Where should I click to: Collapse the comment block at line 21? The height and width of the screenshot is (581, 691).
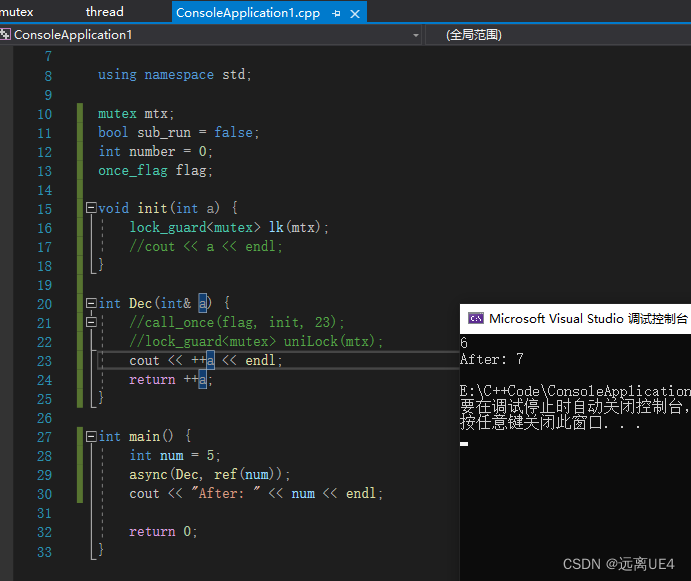pyautogui.click(x=91, y=322)
